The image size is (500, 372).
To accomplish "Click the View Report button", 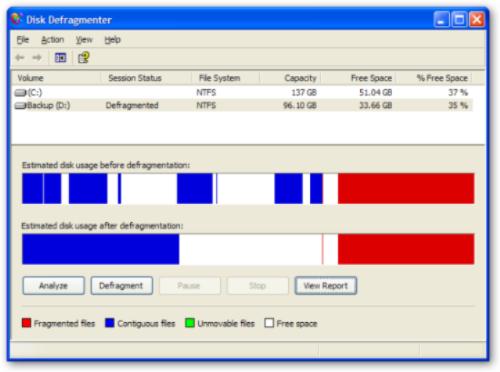I will 326,286.
